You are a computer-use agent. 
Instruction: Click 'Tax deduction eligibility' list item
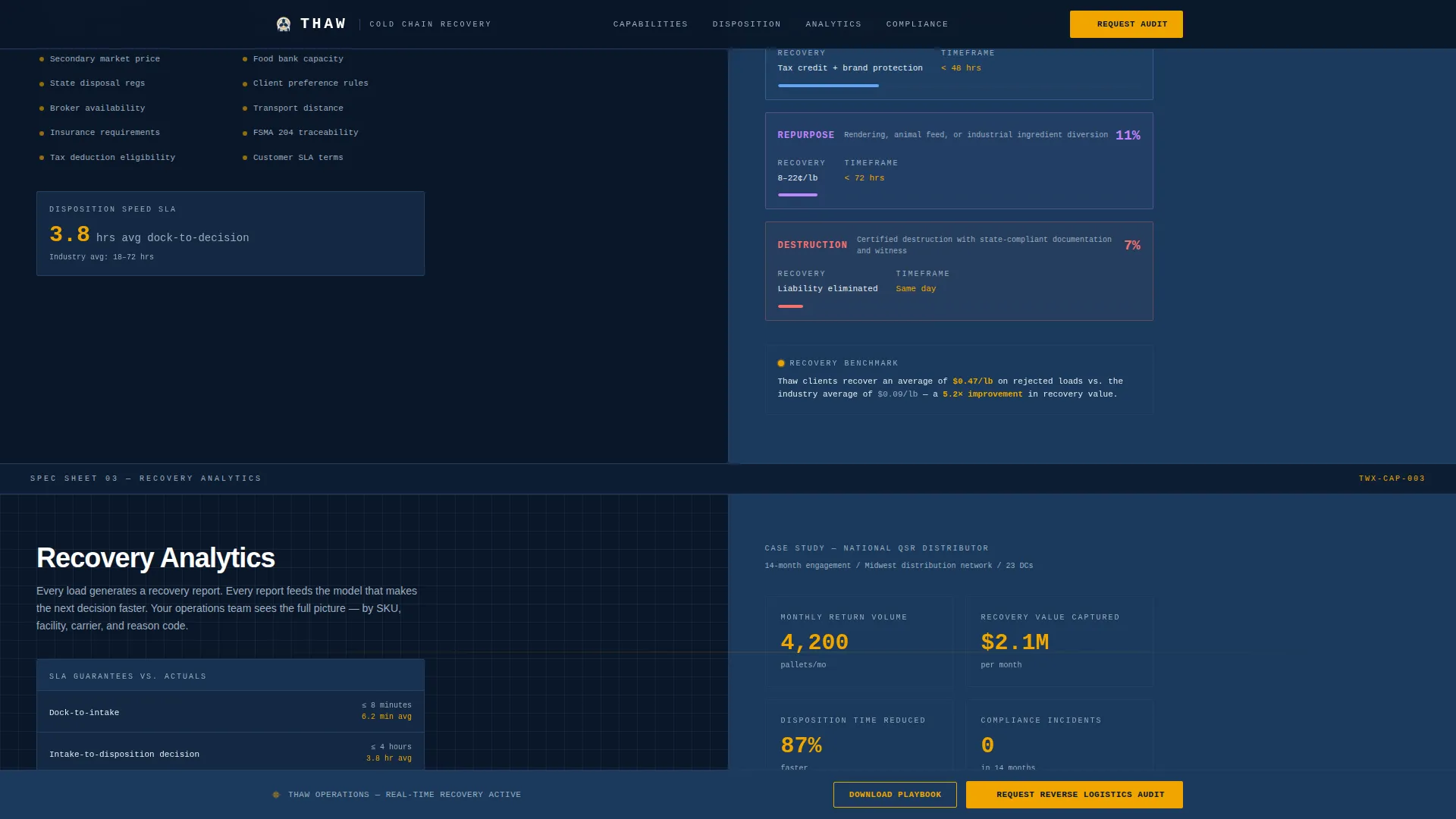click(x=112, y=158)
